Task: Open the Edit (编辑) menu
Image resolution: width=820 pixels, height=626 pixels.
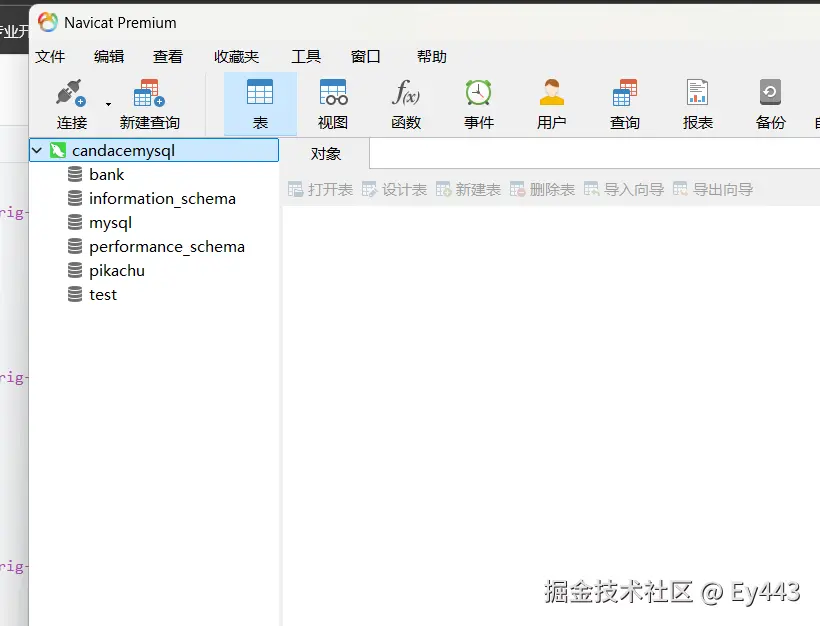Action: [109, 56]
